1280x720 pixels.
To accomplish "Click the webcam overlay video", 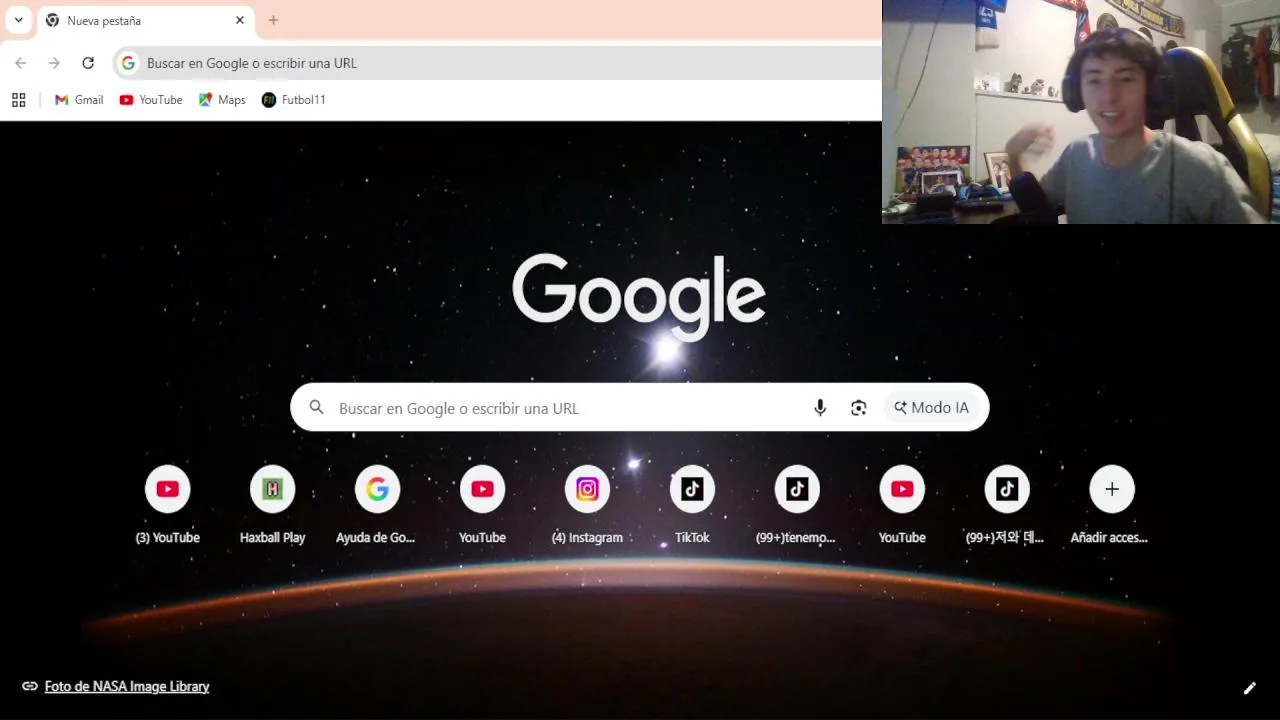I will pyautogui.click(x=1081, y=112).
